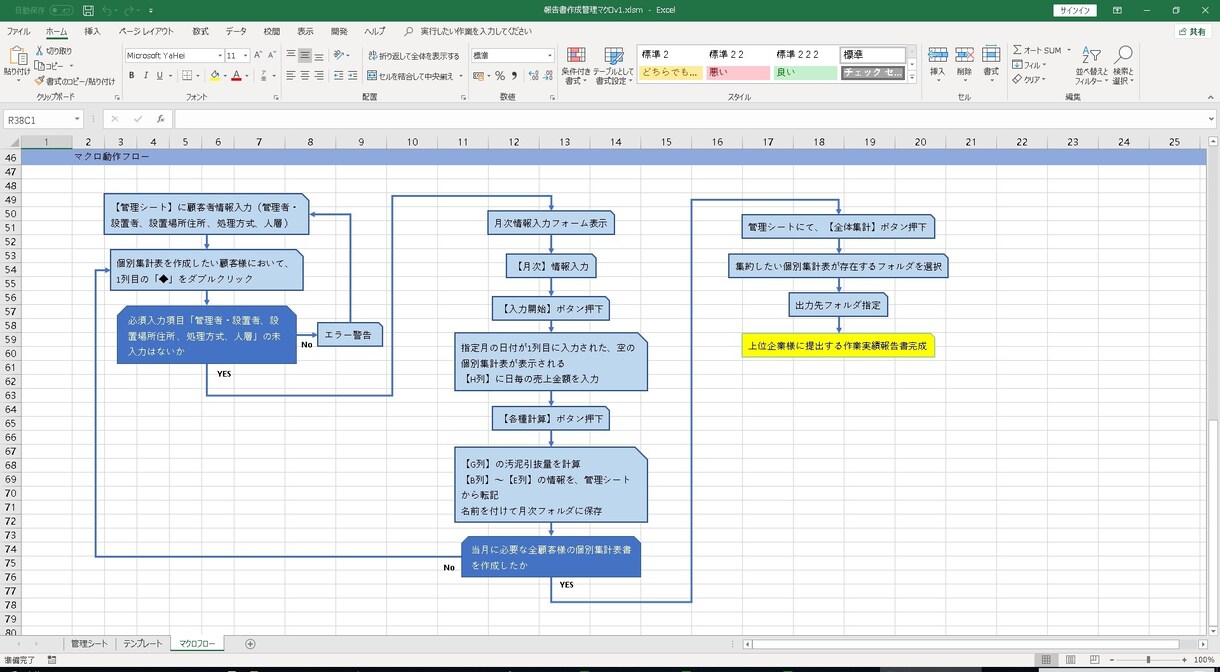Switch to Page Break Preview in status bar
The height and width of the screenshot is (672, 1220).
(1095, 660)
